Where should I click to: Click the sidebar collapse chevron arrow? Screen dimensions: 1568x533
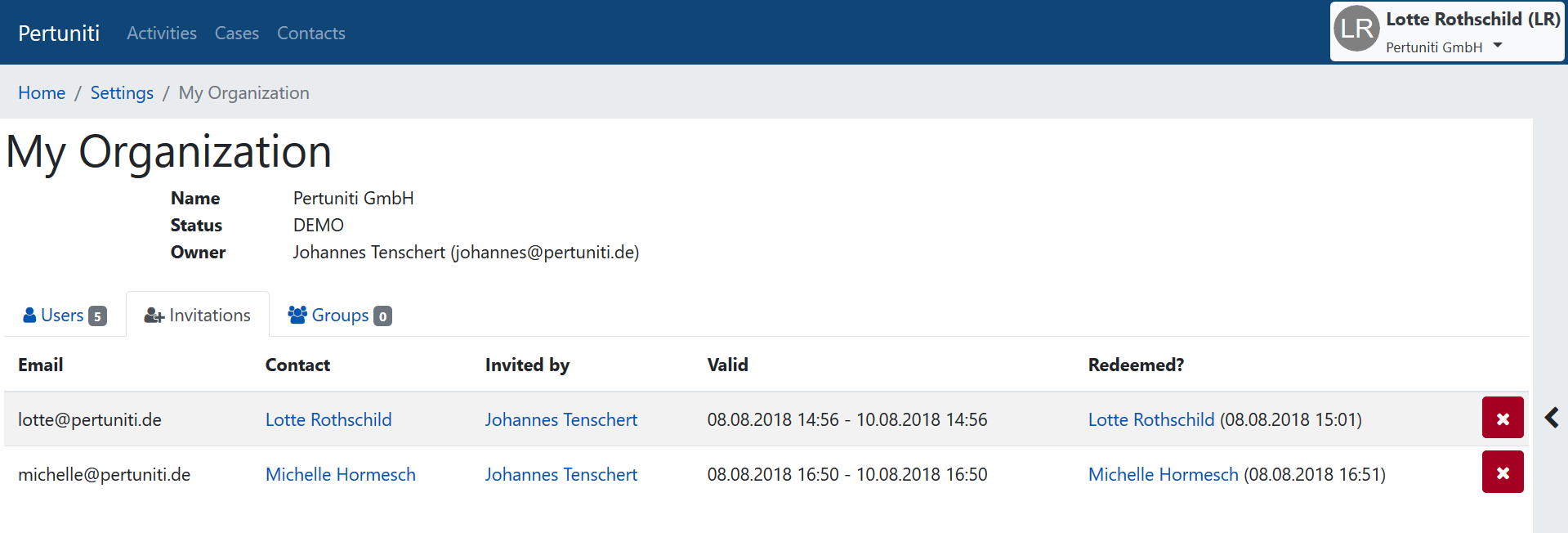click(1552, 418)
